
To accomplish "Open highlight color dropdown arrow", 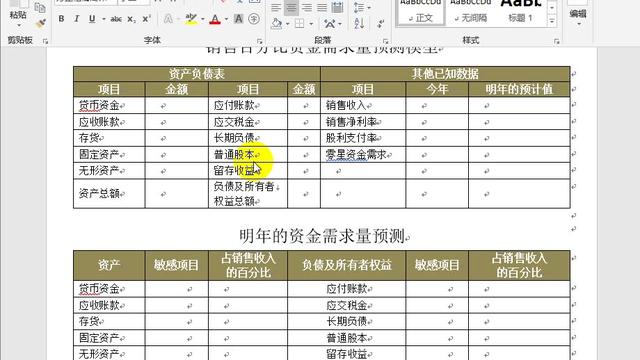I will [202, 19].
